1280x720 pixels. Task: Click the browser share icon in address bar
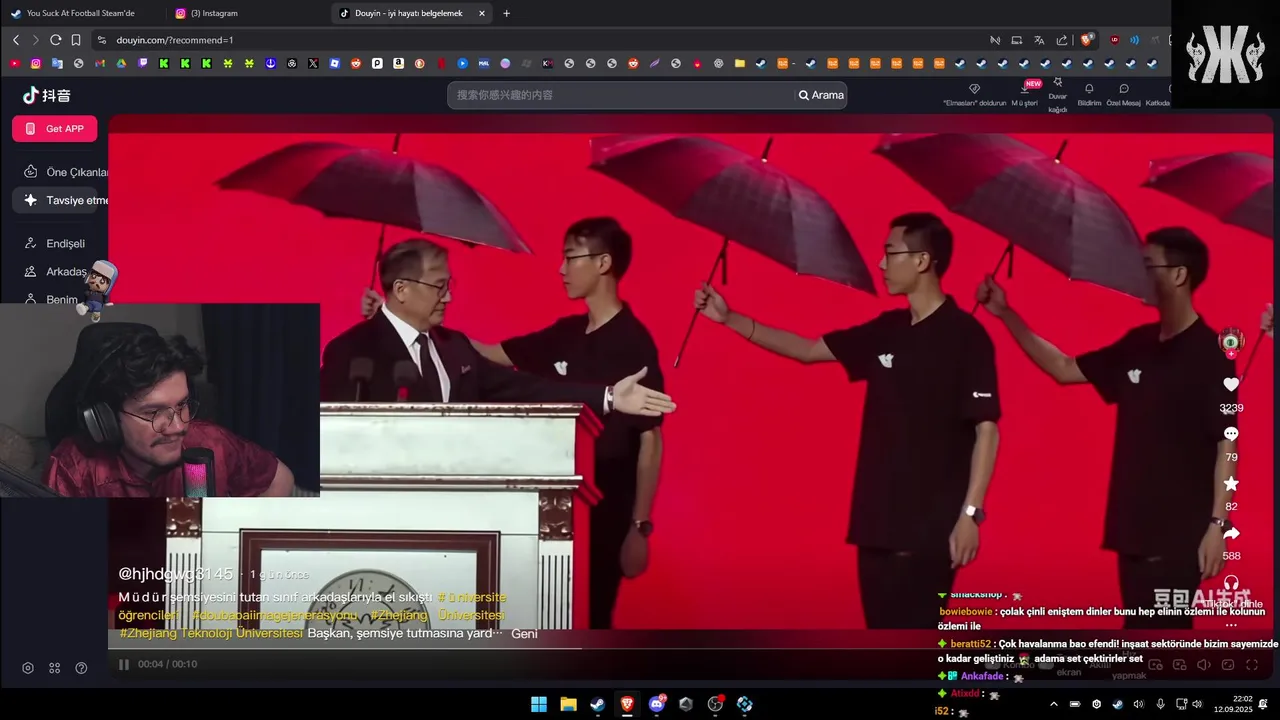click(x=1062, y=40)
